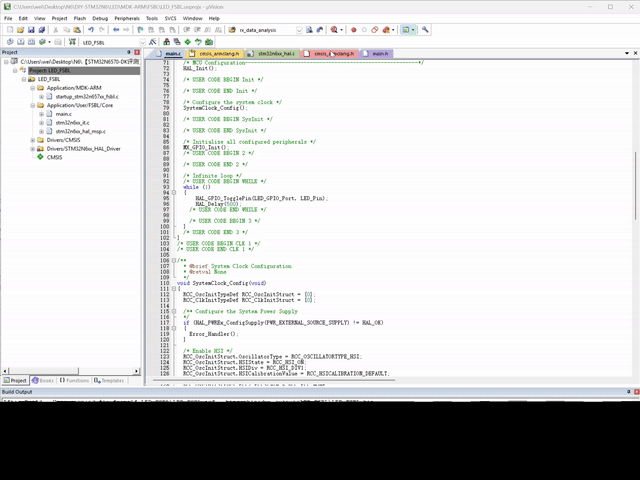Open the rx_data_analysis find dropdown
640x480 pixels.
[x=299, y=30]
